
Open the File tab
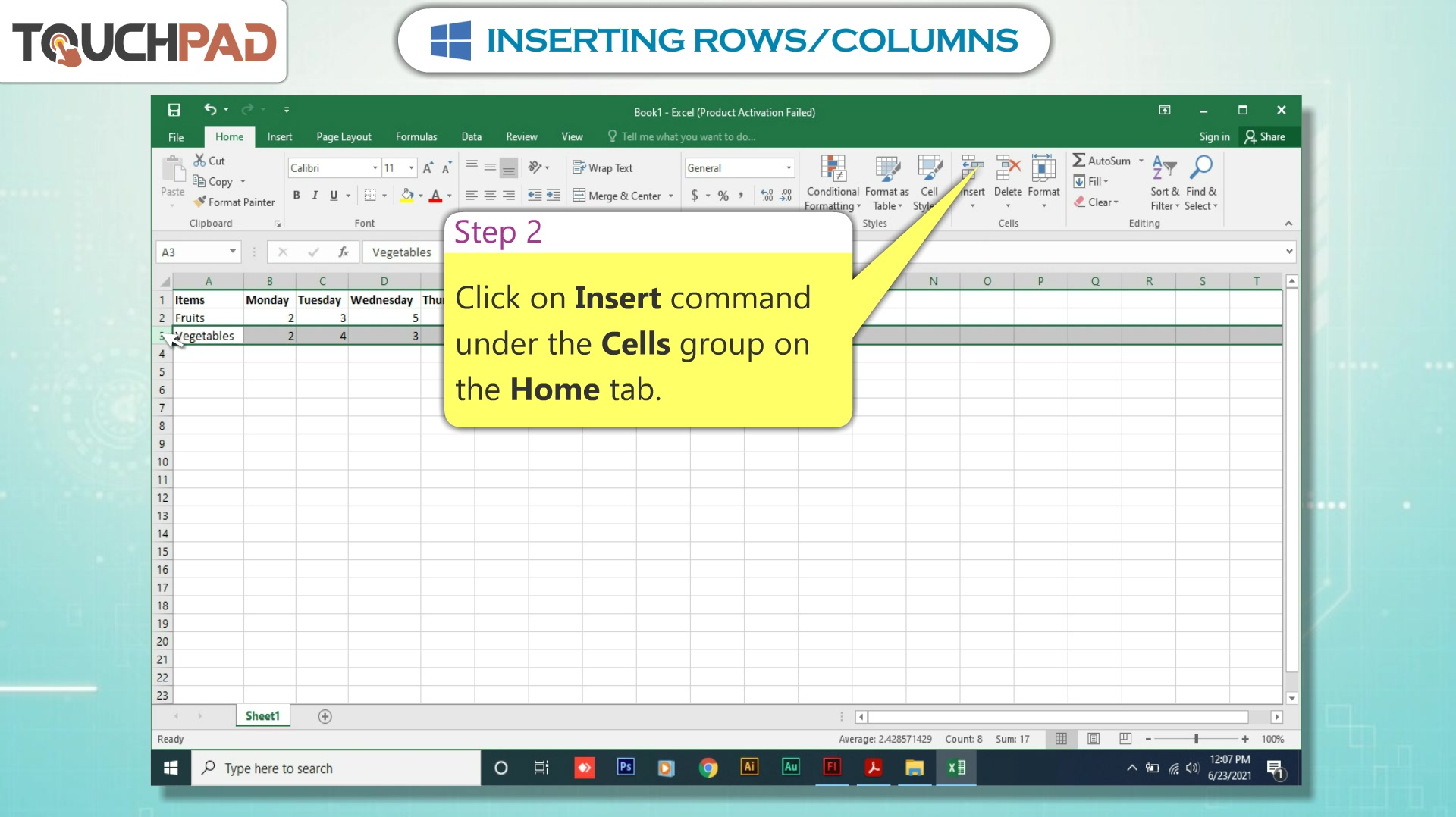point(176,137)
